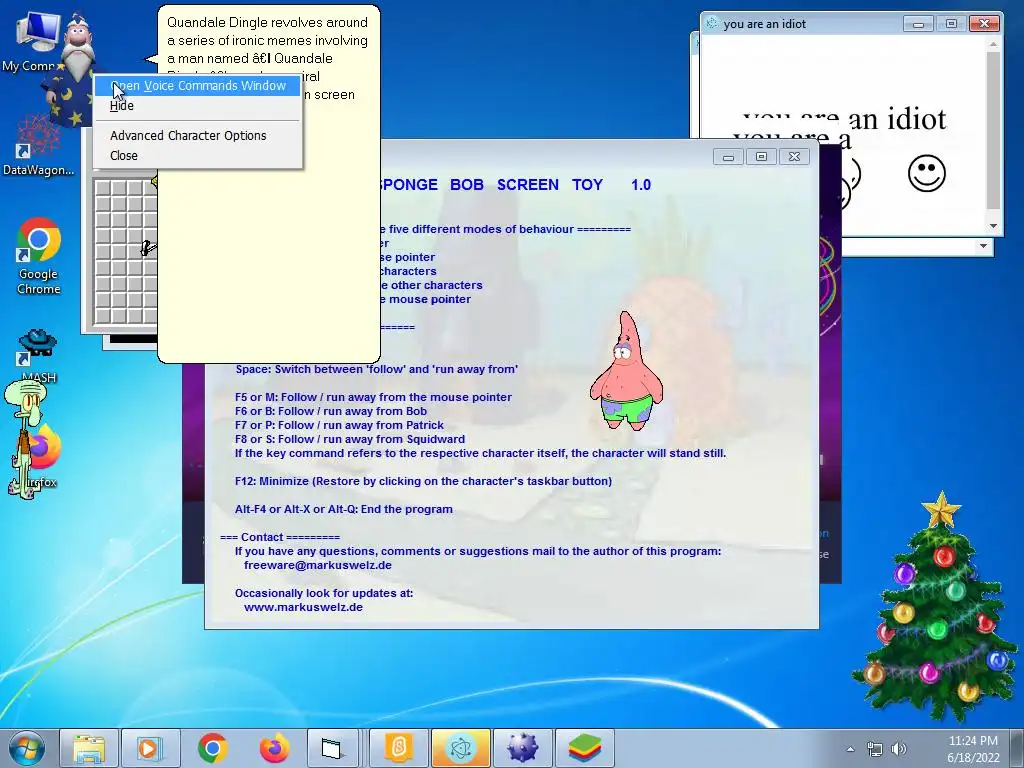Close the you are an idiot window
1024x768 pixels.
[984, 24]
